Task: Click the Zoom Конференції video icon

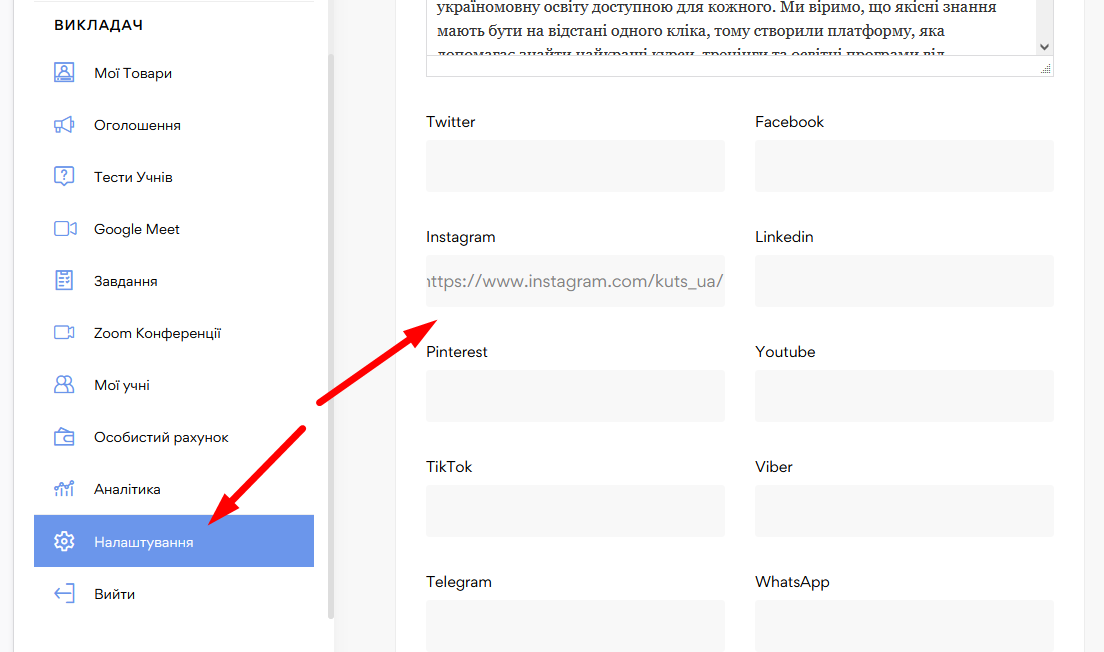Action: pos(65,333)
